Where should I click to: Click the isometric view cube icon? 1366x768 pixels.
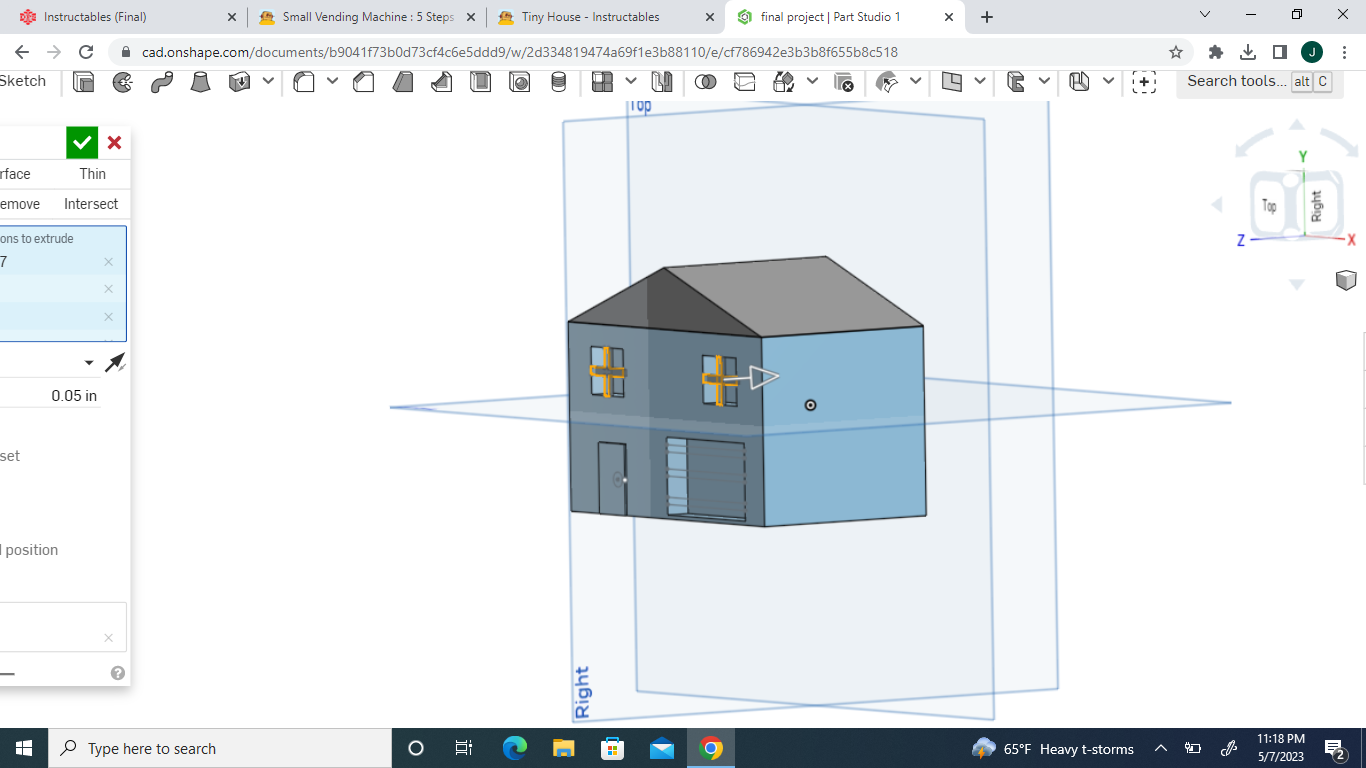[x=1346, y=281]
